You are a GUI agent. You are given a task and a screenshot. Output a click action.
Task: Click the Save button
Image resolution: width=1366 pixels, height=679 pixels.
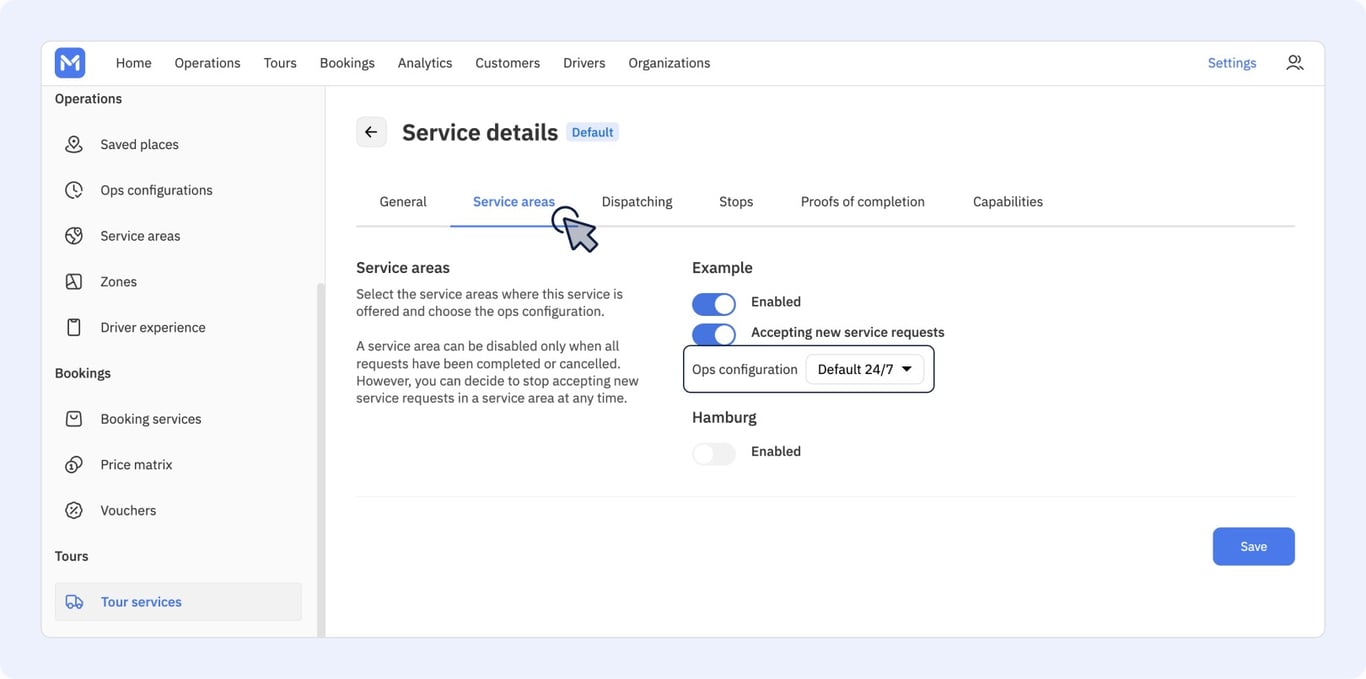click(x=1254, y=547)
